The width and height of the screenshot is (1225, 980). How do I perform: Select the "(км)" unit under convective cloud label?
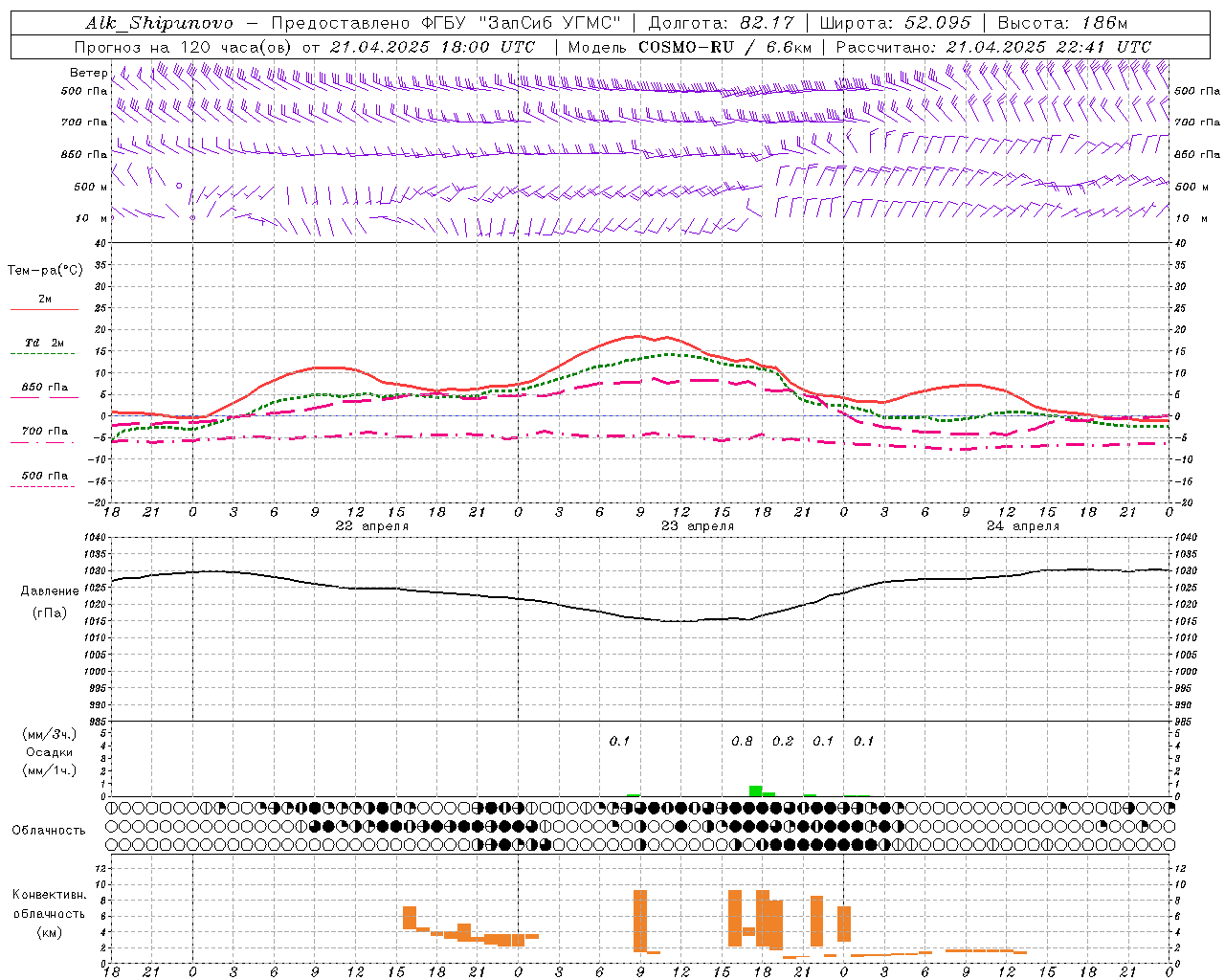[x=49, y=932]
